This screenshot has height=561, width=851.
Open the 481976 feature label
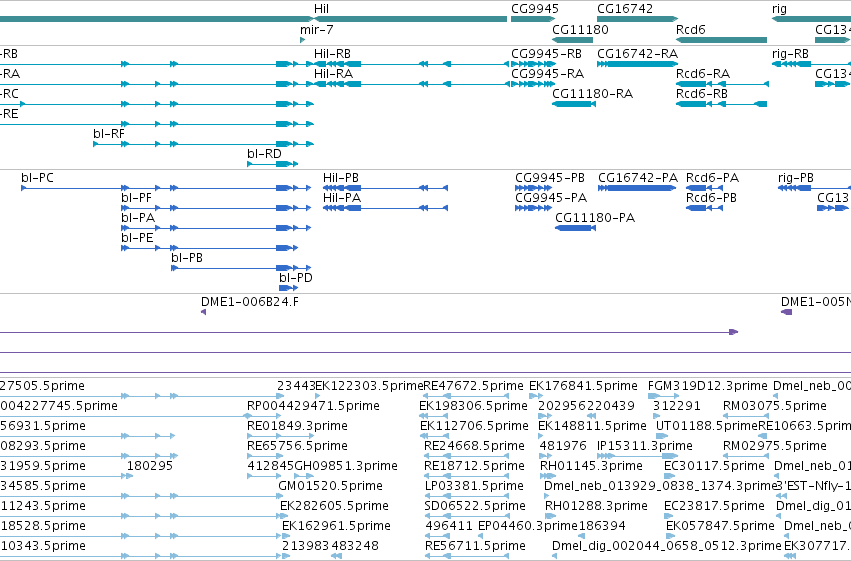click(x=563, y=446)
